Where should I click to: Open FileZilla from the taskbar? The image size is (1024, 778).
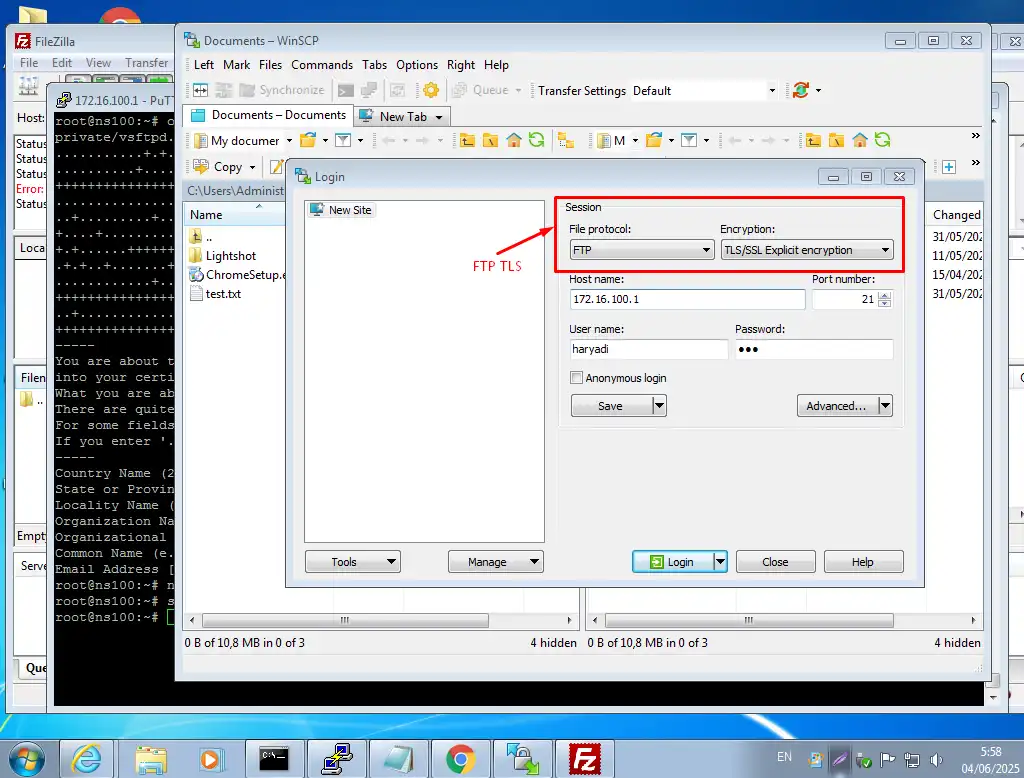point(584,759)
